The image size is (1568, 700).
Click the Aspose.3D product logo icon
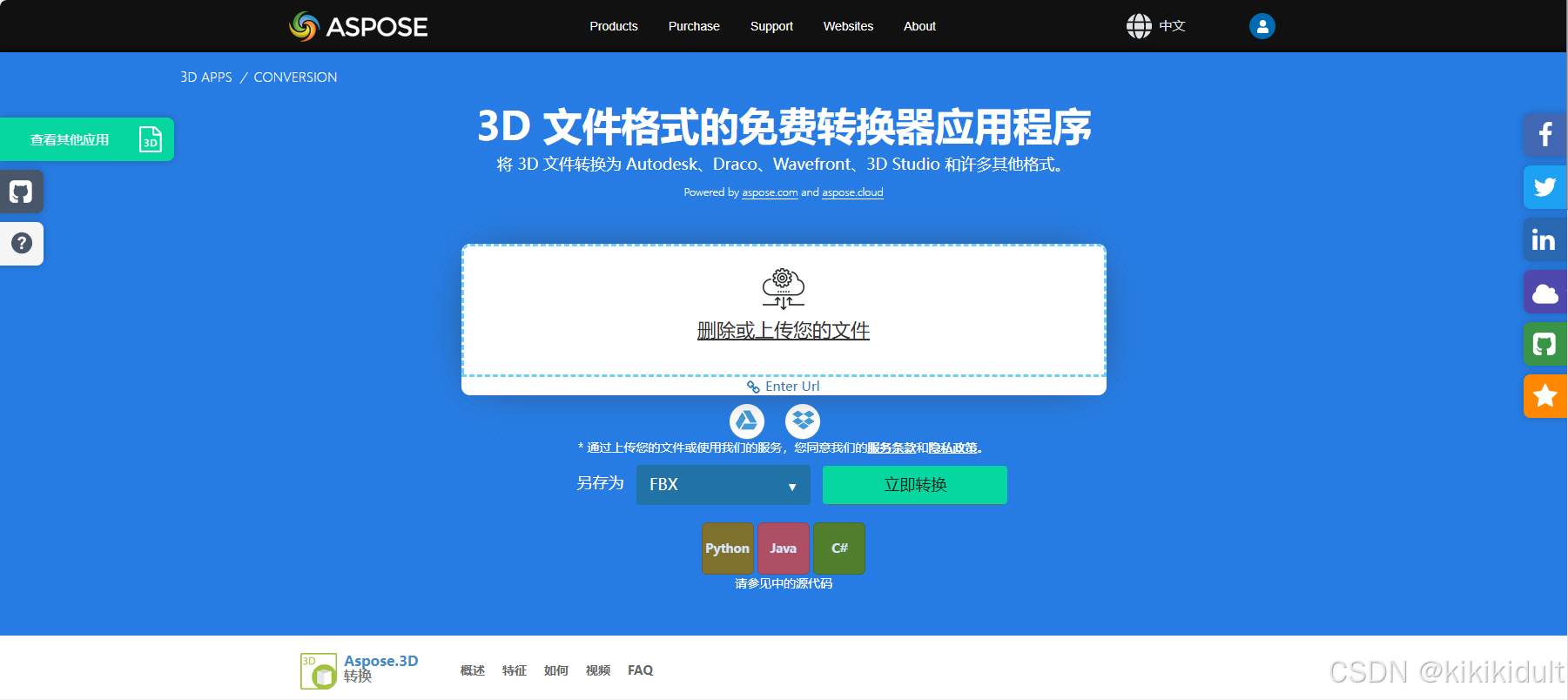tap(319, 671)
